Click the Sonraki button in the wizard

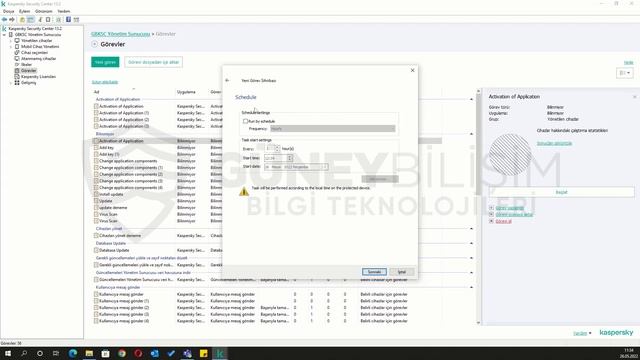point(374,272)
